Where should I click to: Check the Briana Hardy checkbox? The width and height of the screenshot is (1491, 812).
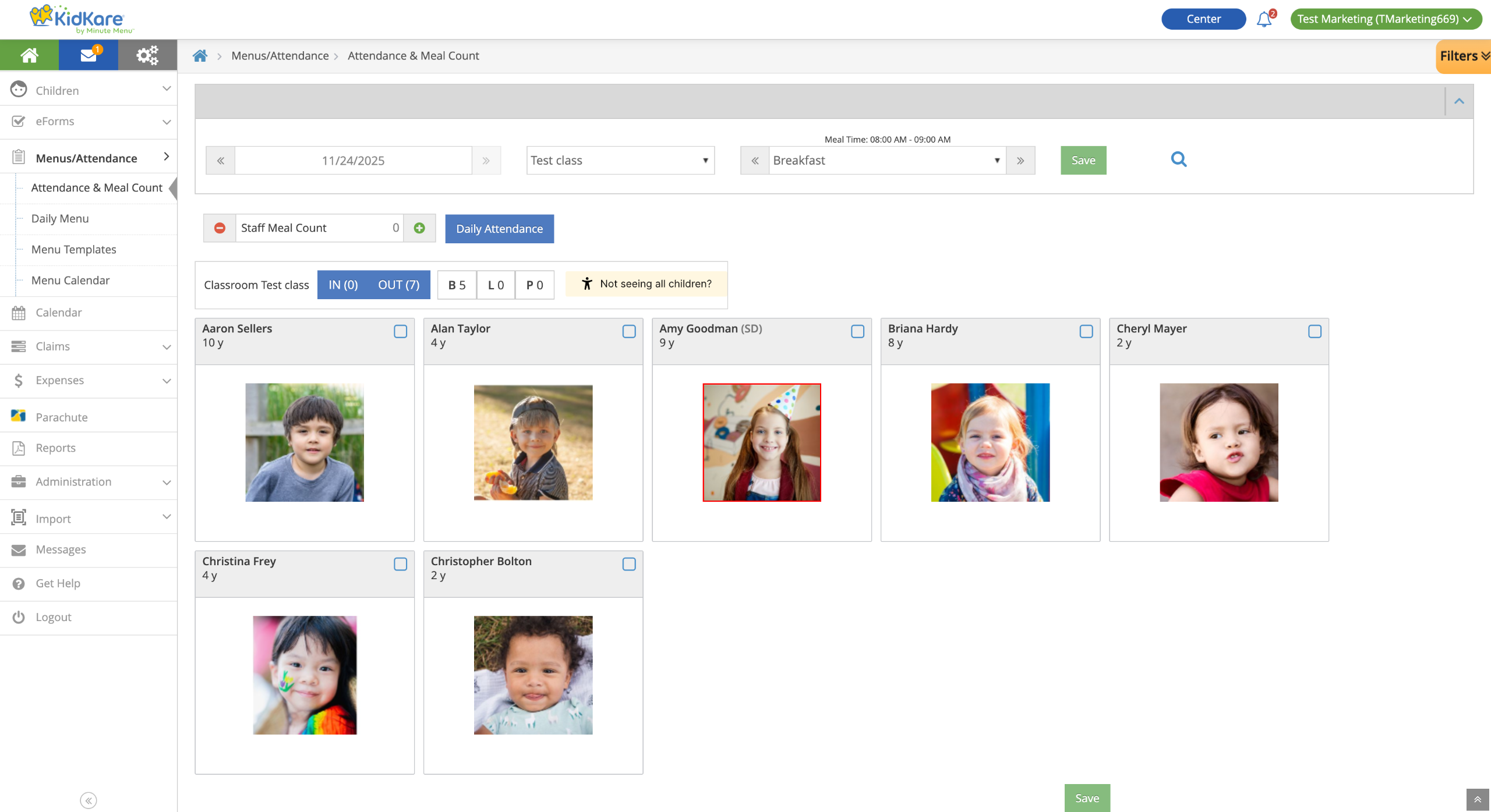point(1086,331)
